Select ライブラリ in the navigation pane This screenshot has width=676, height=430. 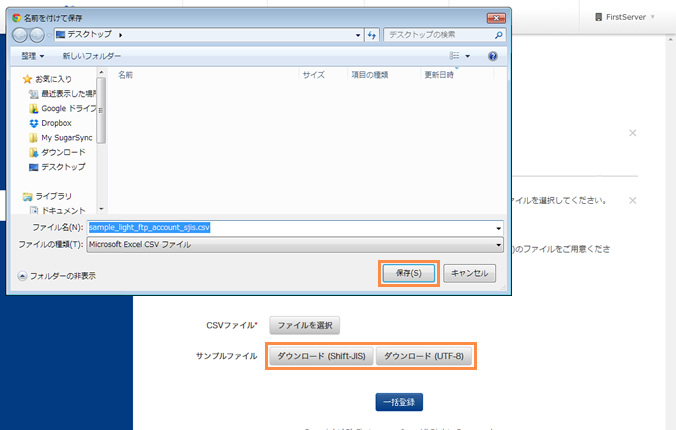tap(47, 196)
